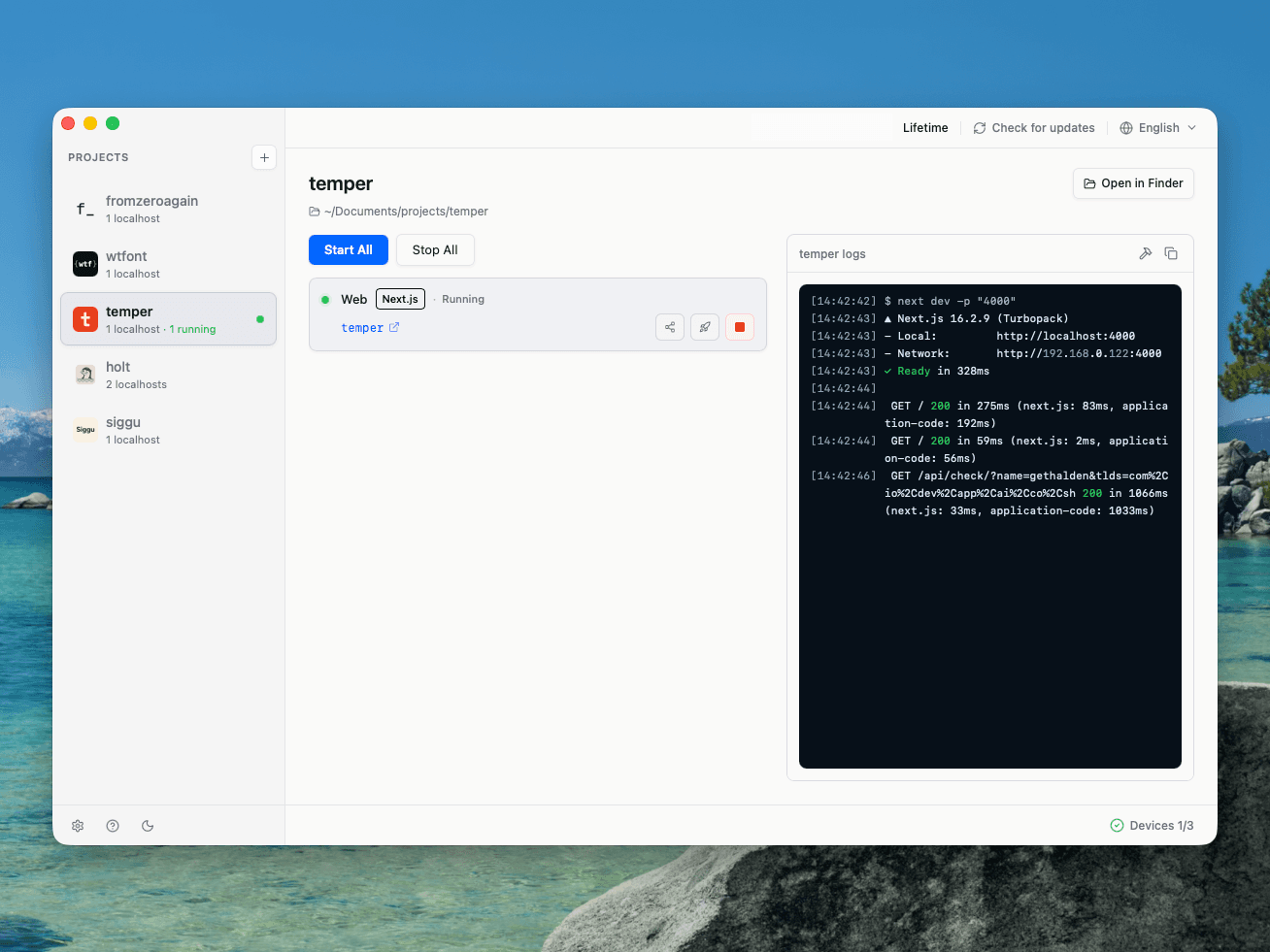
Task: Select the wtfont project
Action: pos(168,264)
